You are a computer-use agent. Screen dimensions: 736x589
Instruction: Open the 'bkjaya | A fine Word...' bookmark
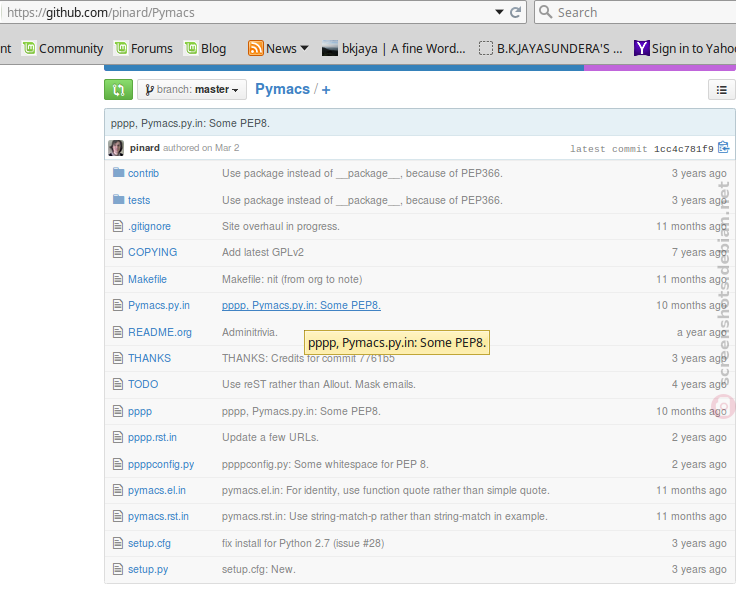point(393,48)
